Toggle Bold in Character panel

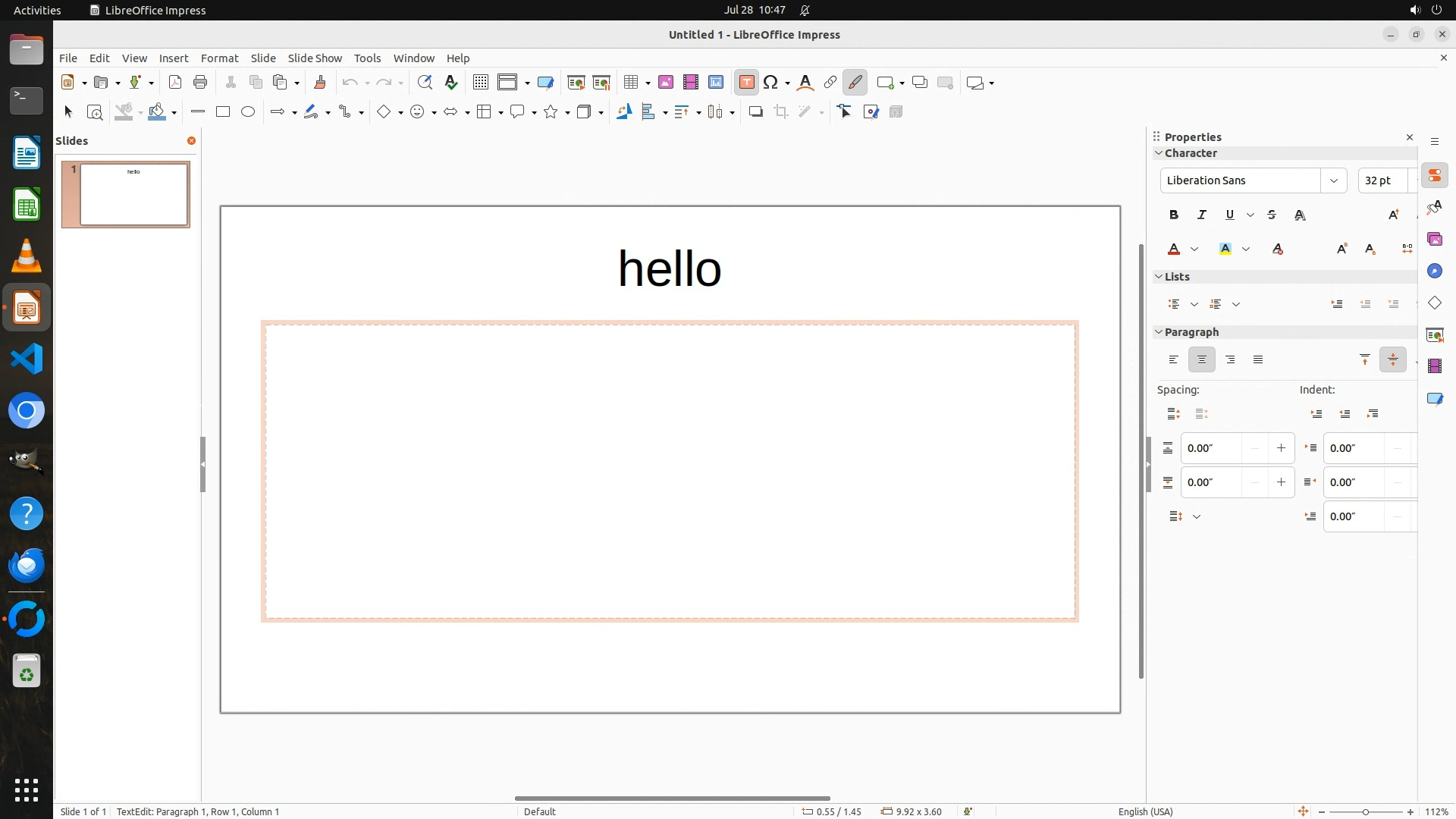[1174, 215]
